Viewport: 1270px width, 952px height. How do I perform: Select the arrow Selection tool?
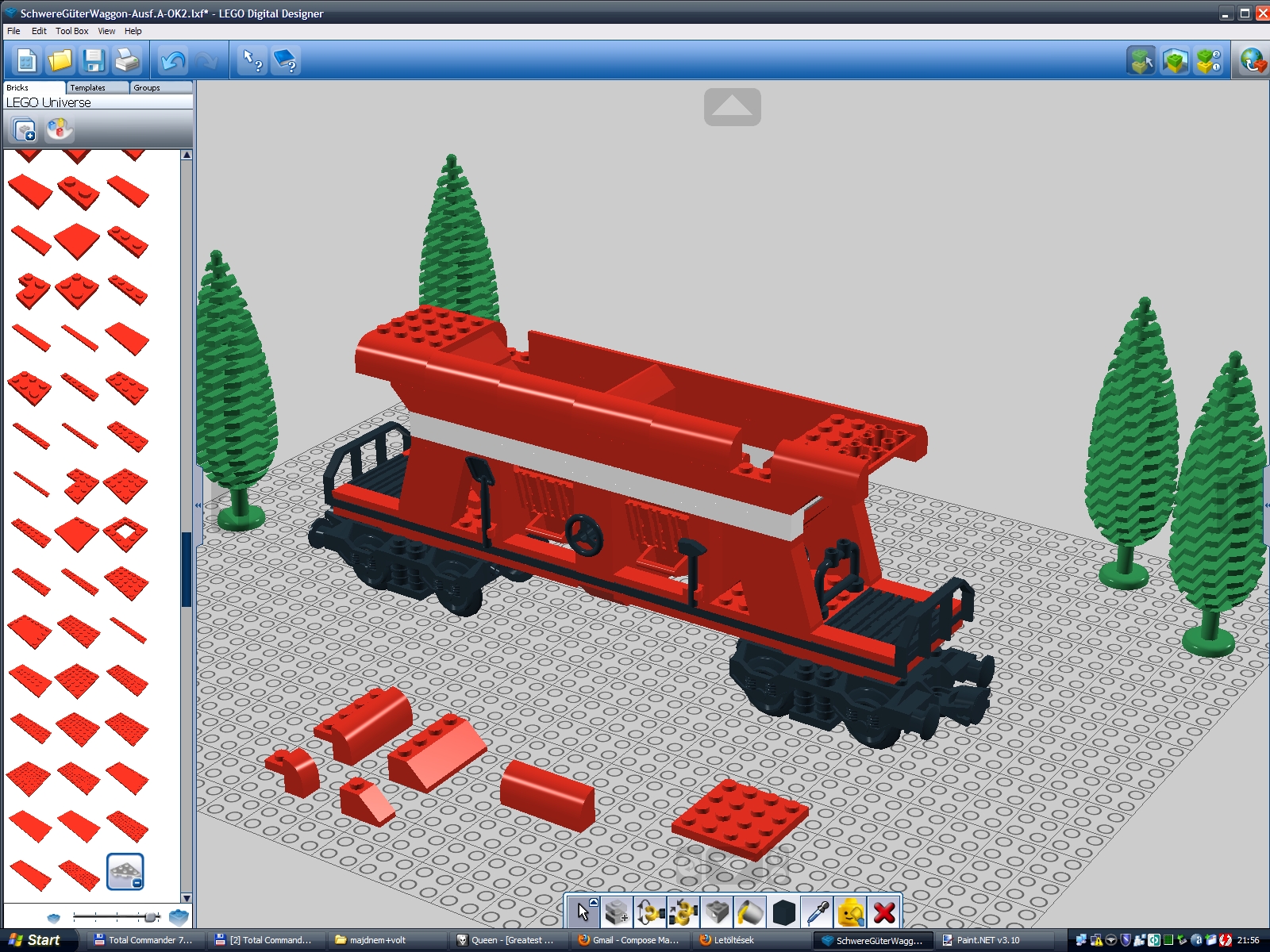click(583, 912)
